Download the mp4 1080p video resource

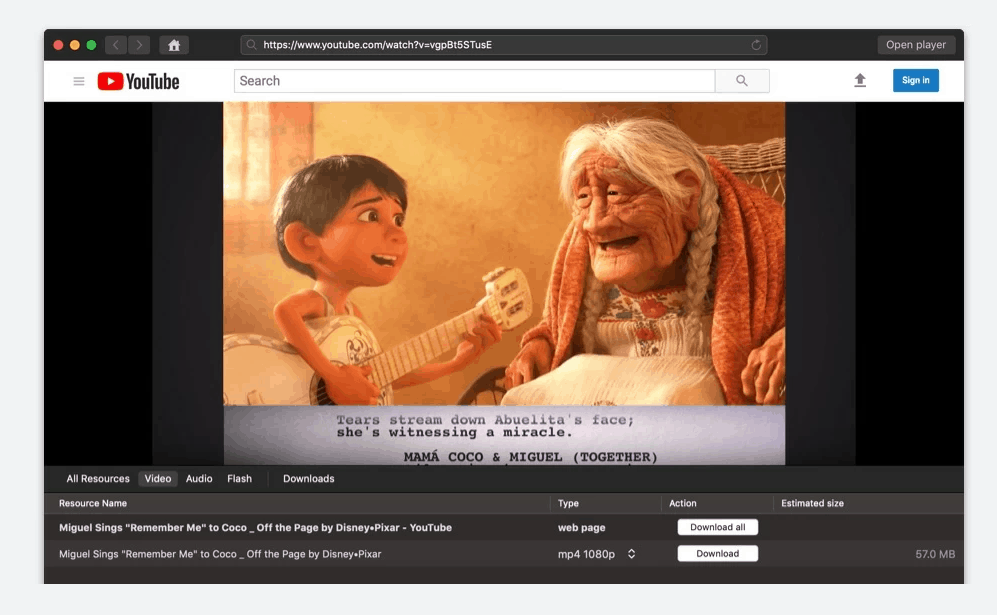(717, 553)
